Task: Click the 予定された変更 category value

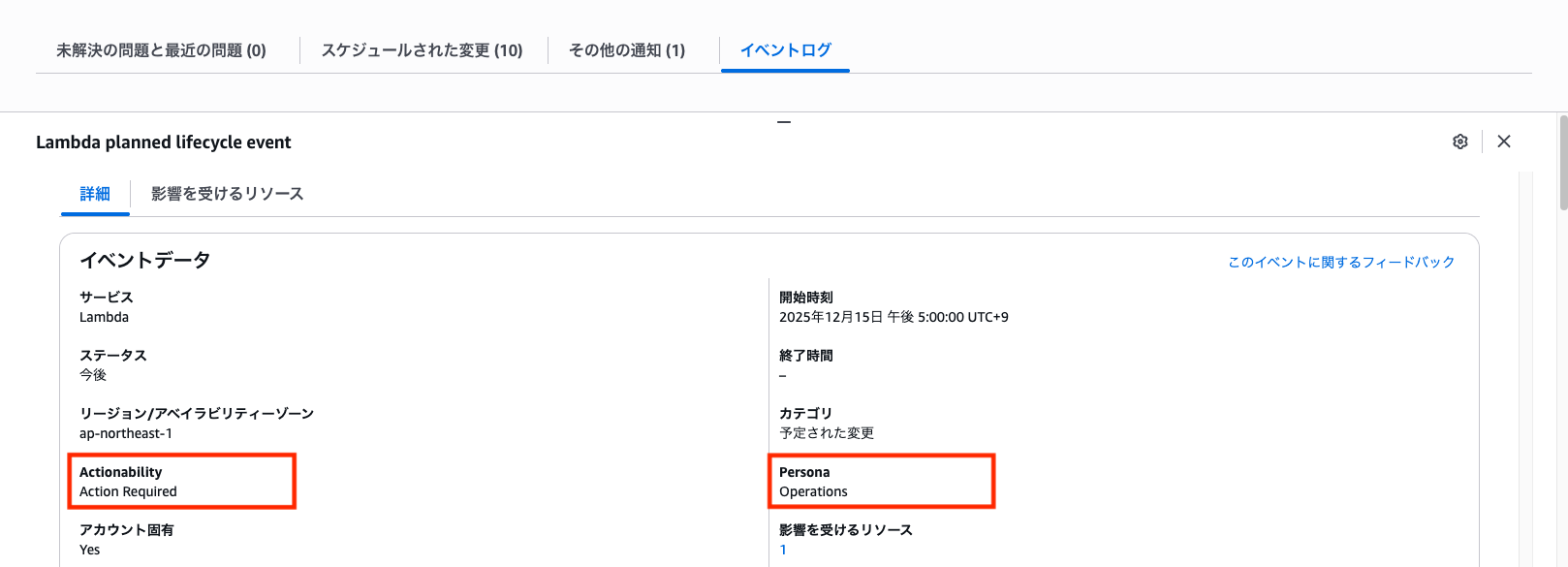Action: tap(827, 433)
